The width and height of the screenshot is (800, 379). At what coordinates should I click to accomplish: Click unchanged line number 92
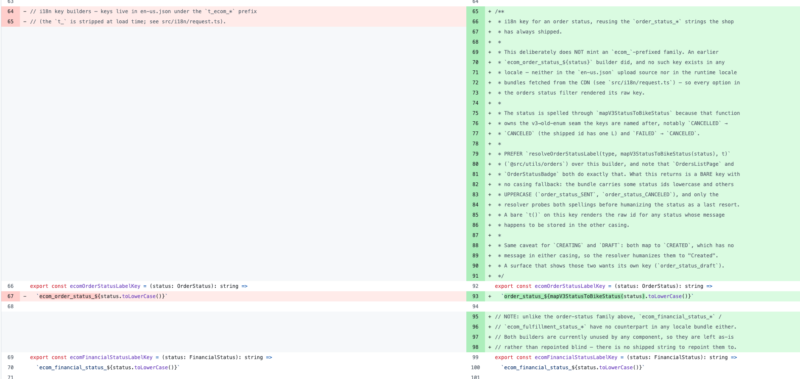tap(476, 286)
